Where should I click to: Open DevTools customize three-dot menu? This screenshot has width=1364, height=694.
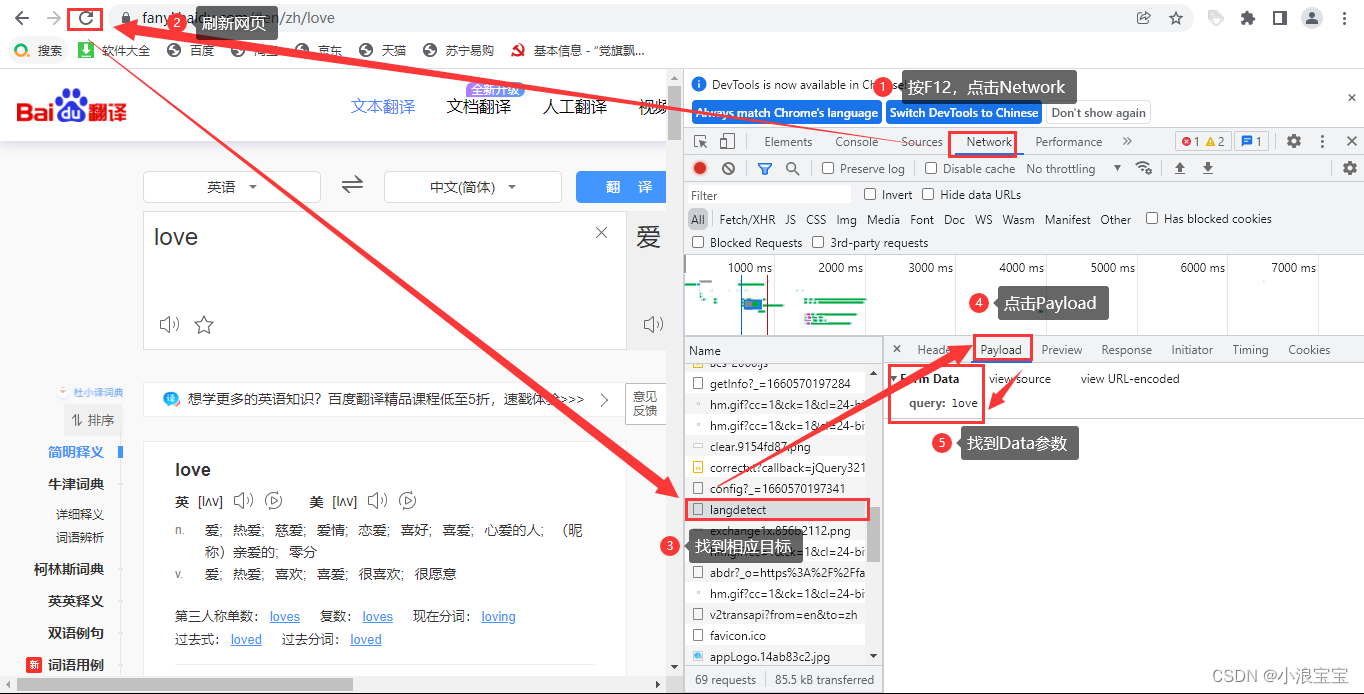tap(1323, 142)
